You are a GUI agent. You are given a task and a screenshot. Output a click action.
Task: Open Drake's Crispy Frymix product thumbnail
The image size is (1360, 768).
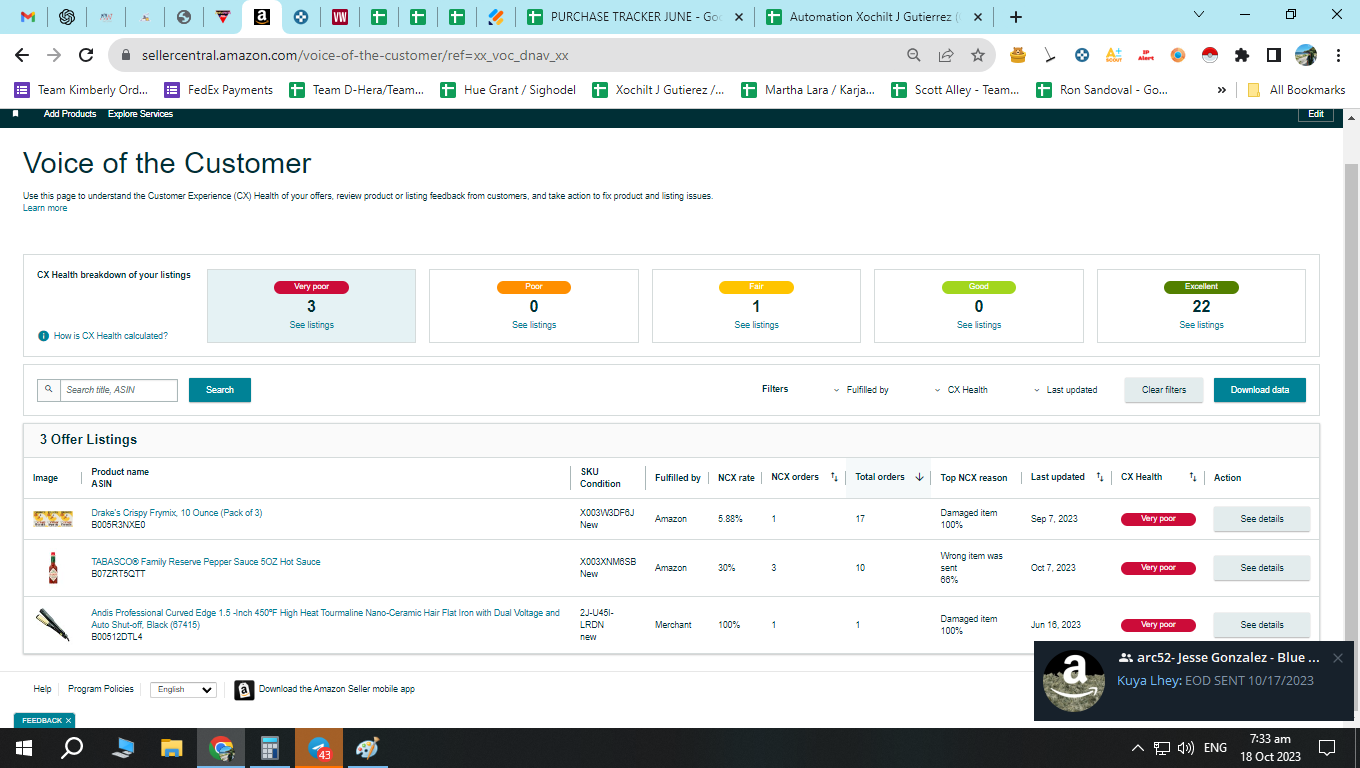click(53, 519)
